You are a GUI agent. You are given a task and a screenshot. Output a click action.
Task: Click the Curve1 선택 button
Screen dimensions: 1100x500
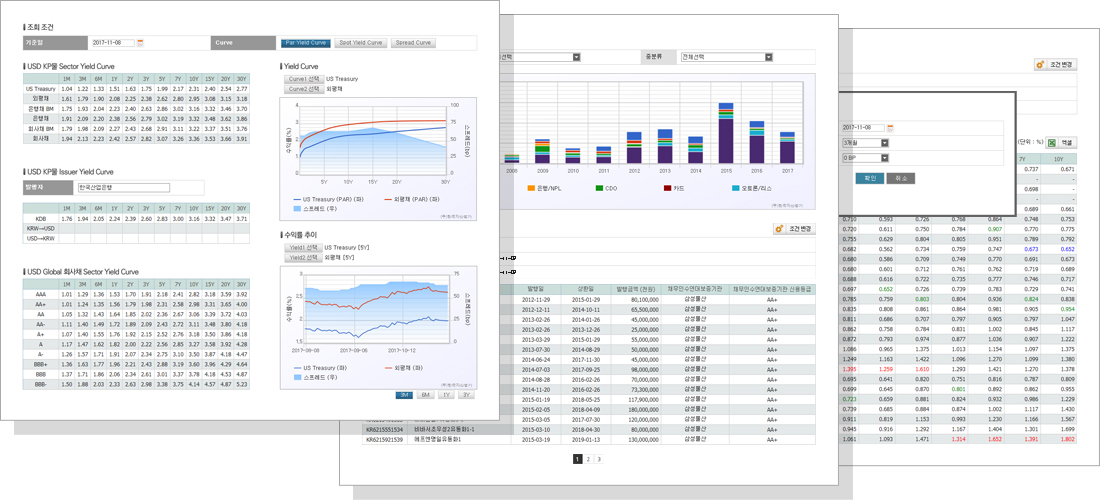tap(303, 79)
